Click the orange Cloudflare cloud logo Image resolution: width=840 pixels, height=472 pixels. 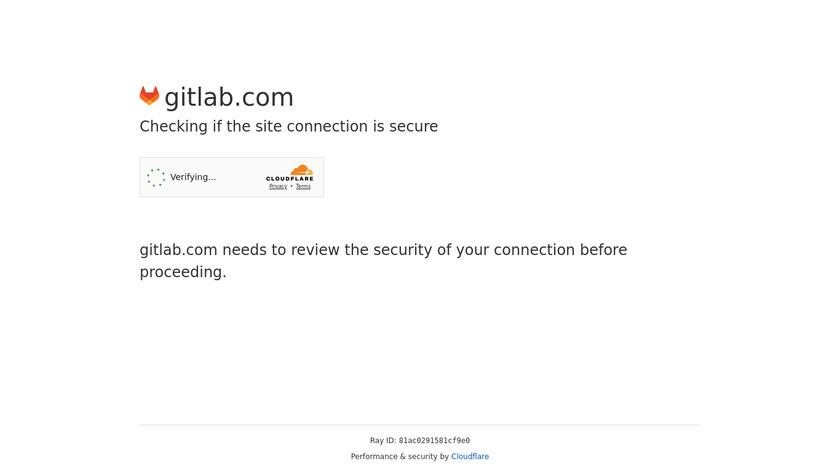(x=300, y=170)
